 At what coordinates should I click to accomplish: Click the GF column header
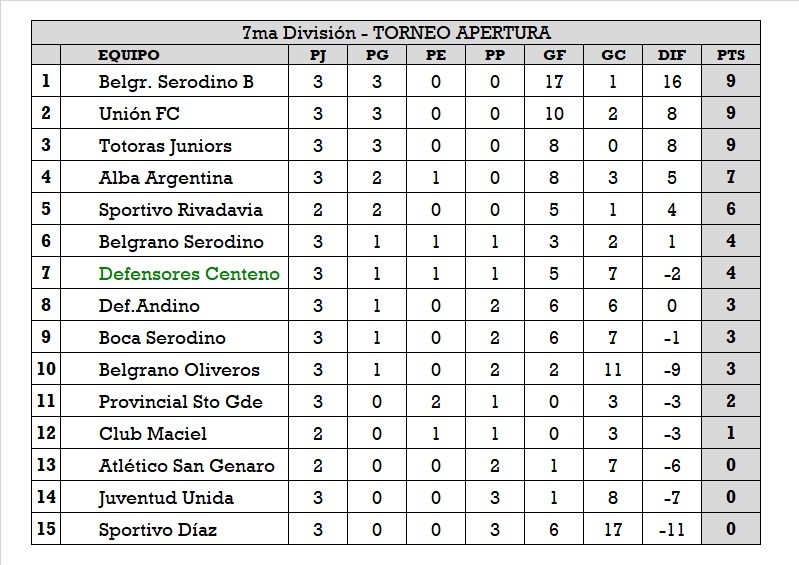tap(554, 55)
